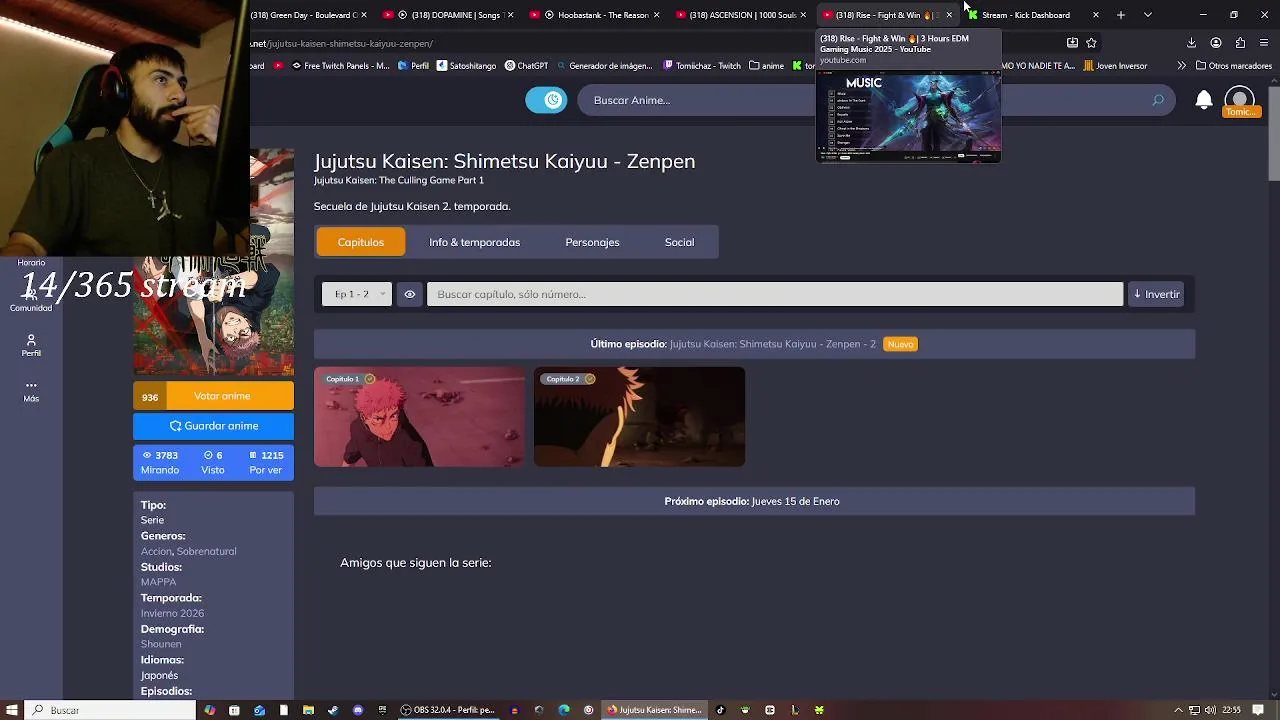
Task: Click the Invertir order button
Action: pyautogui.click(x=1156, y=294)
